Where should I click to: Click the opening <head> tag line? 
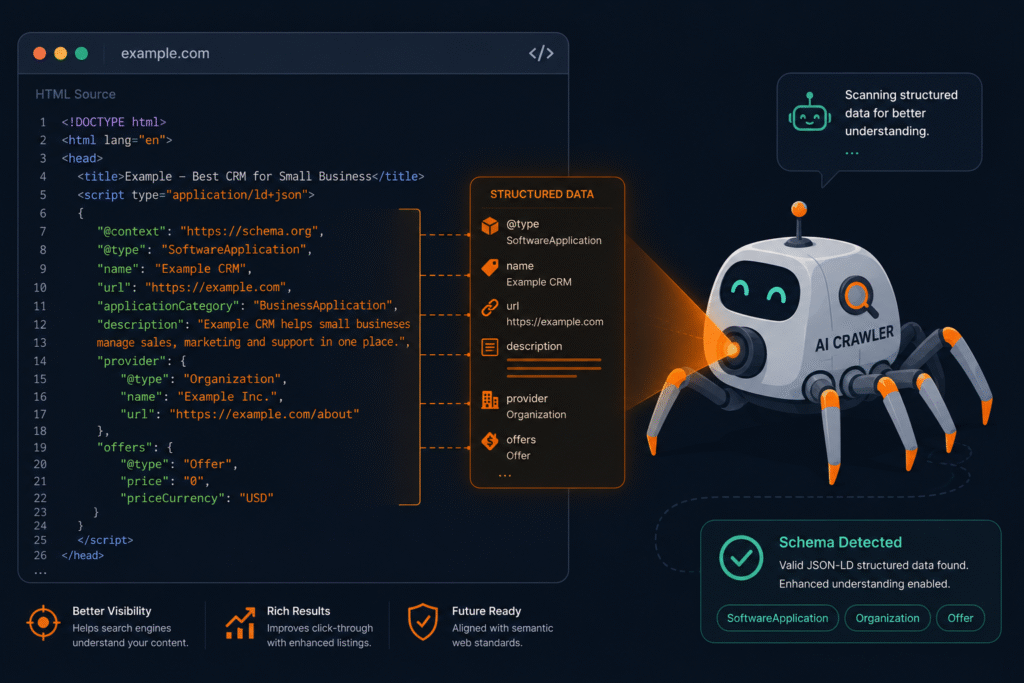pos(82,158)
